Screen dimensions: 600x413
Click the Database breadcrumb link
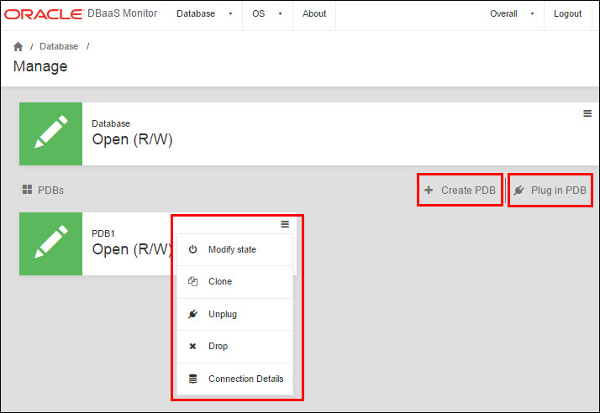59,47
